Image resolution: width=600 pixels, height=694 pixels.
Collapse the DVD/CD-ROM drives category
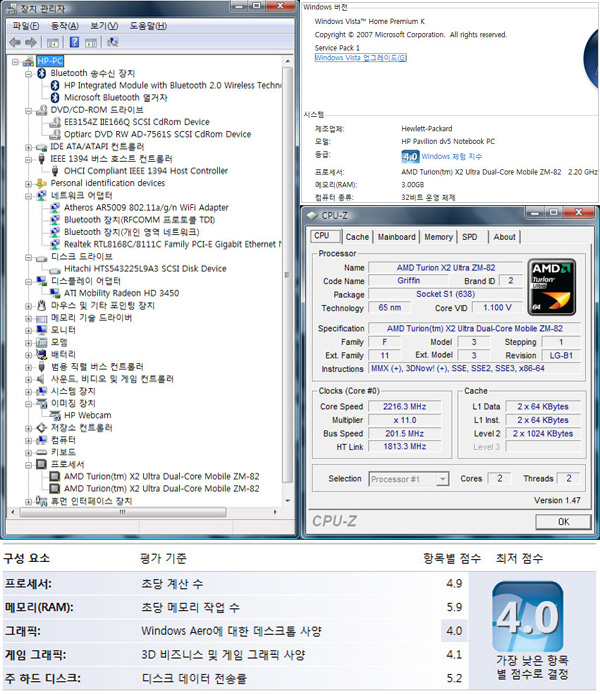[x=29, y=110]
